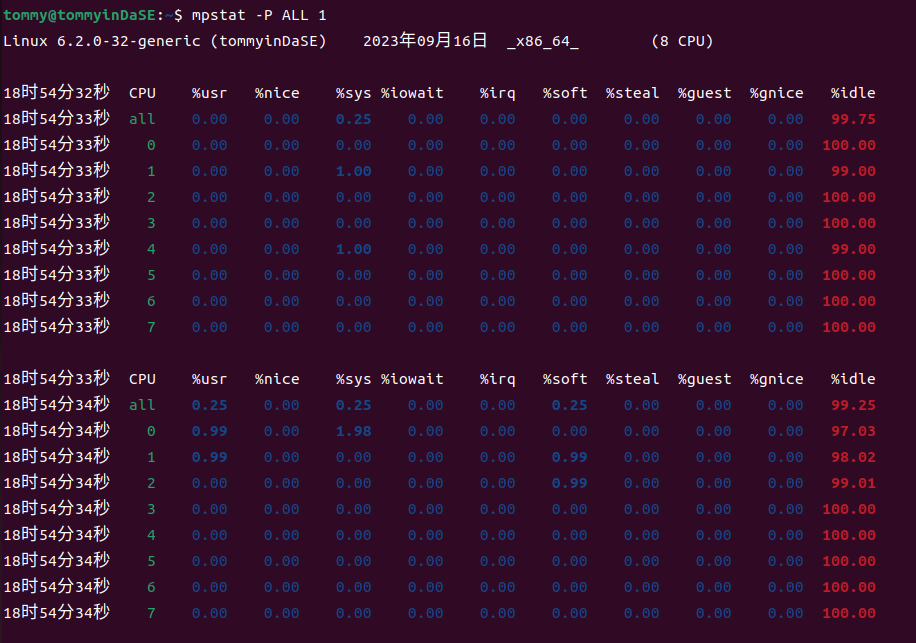The width and height of the screenshot is (916, 643).
Task: Click '%guest' header in the 18时54分32秒 row
Action: (705, 93)
